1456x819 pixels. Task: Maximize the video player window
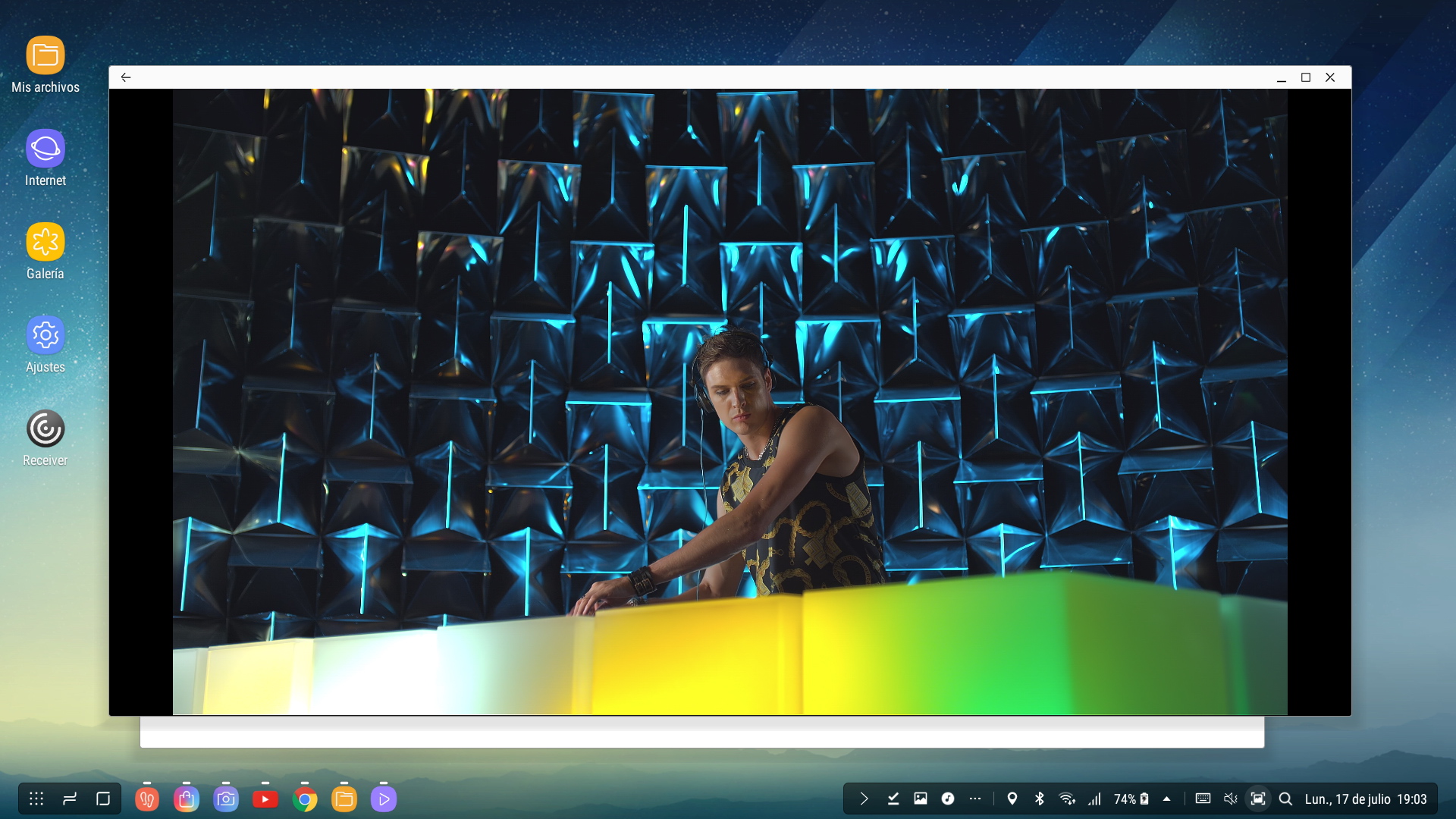1306,77
